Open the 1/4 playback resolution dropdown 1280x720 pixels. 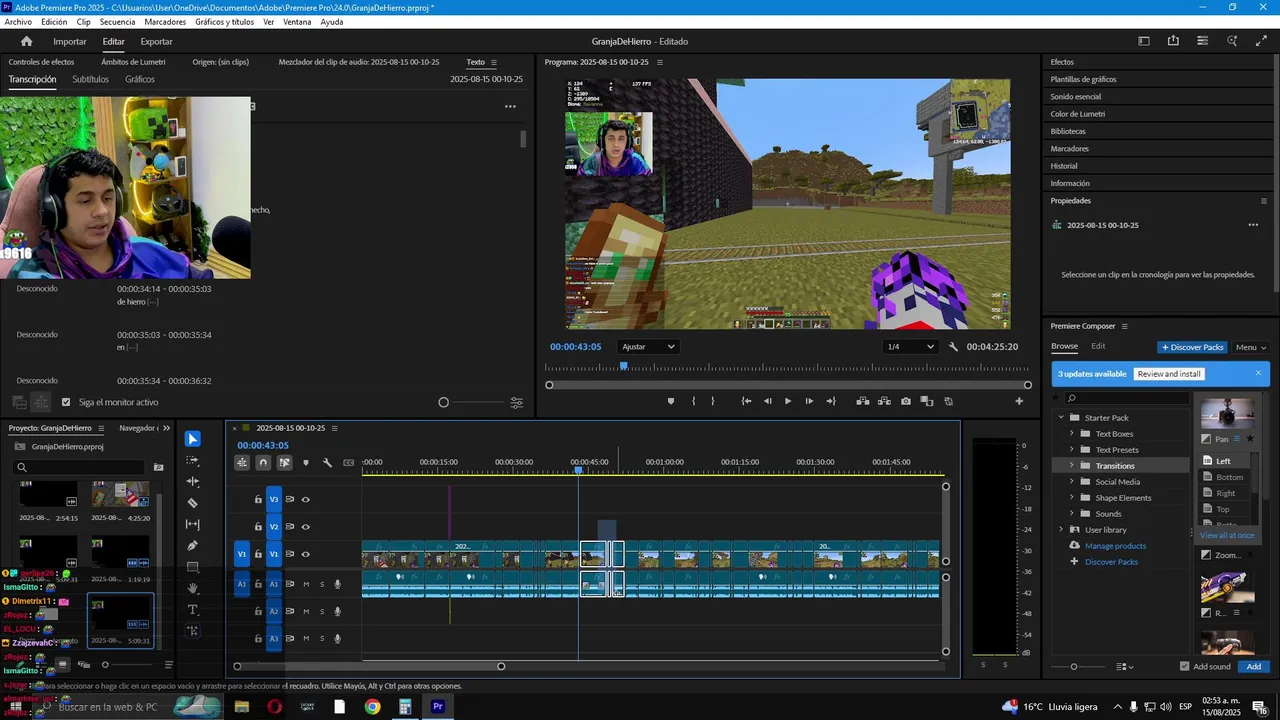click(911, 347)
